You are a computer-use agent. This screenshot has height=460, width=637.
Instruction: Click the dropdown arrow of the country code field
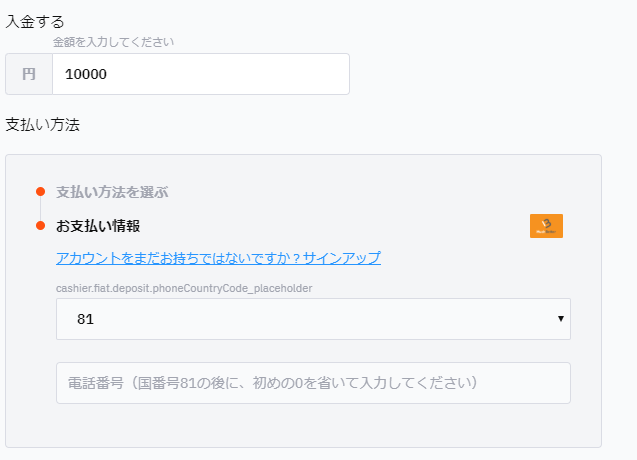tap(561, 319)
